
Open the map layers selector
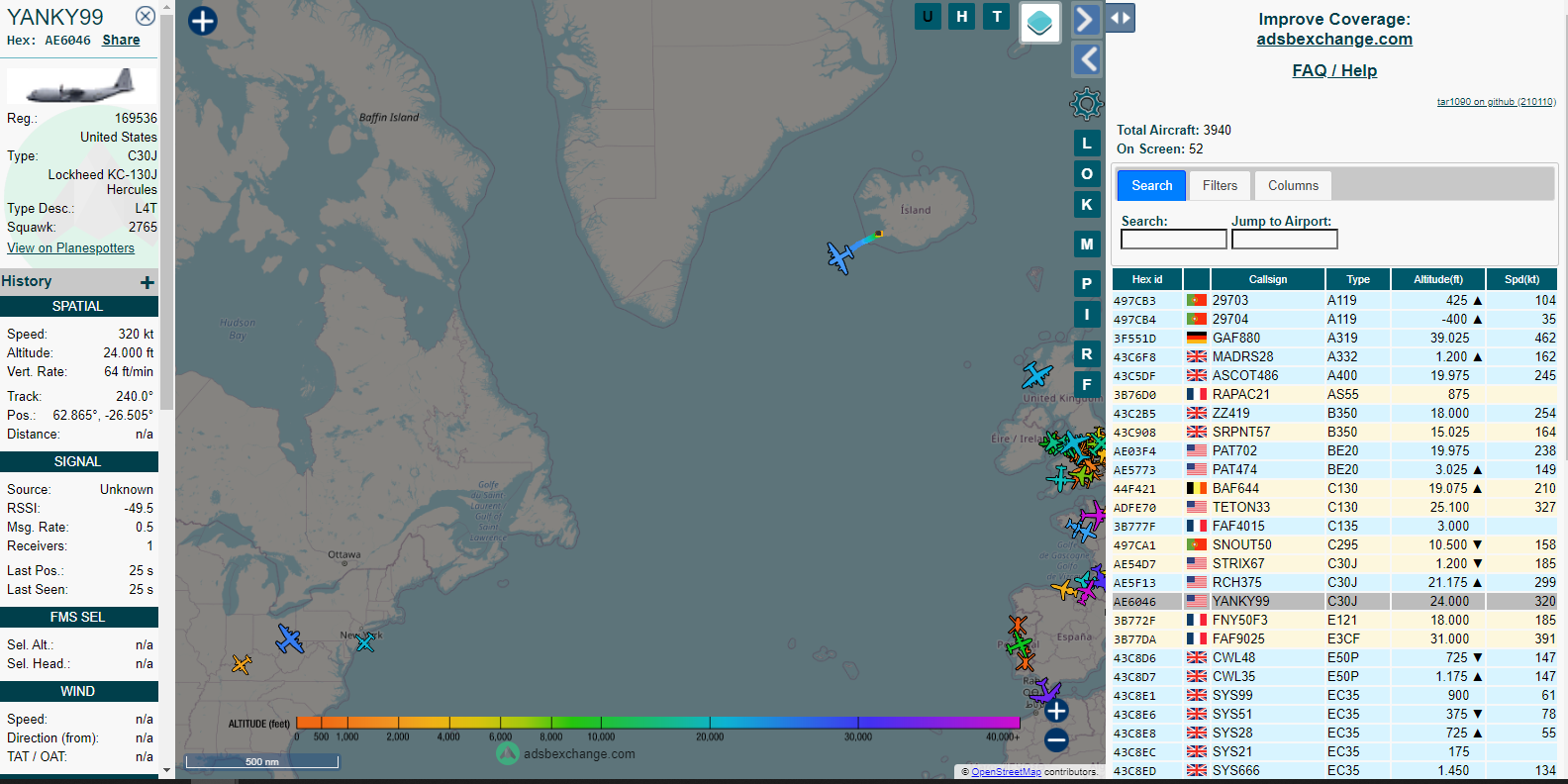point(1039,22)
